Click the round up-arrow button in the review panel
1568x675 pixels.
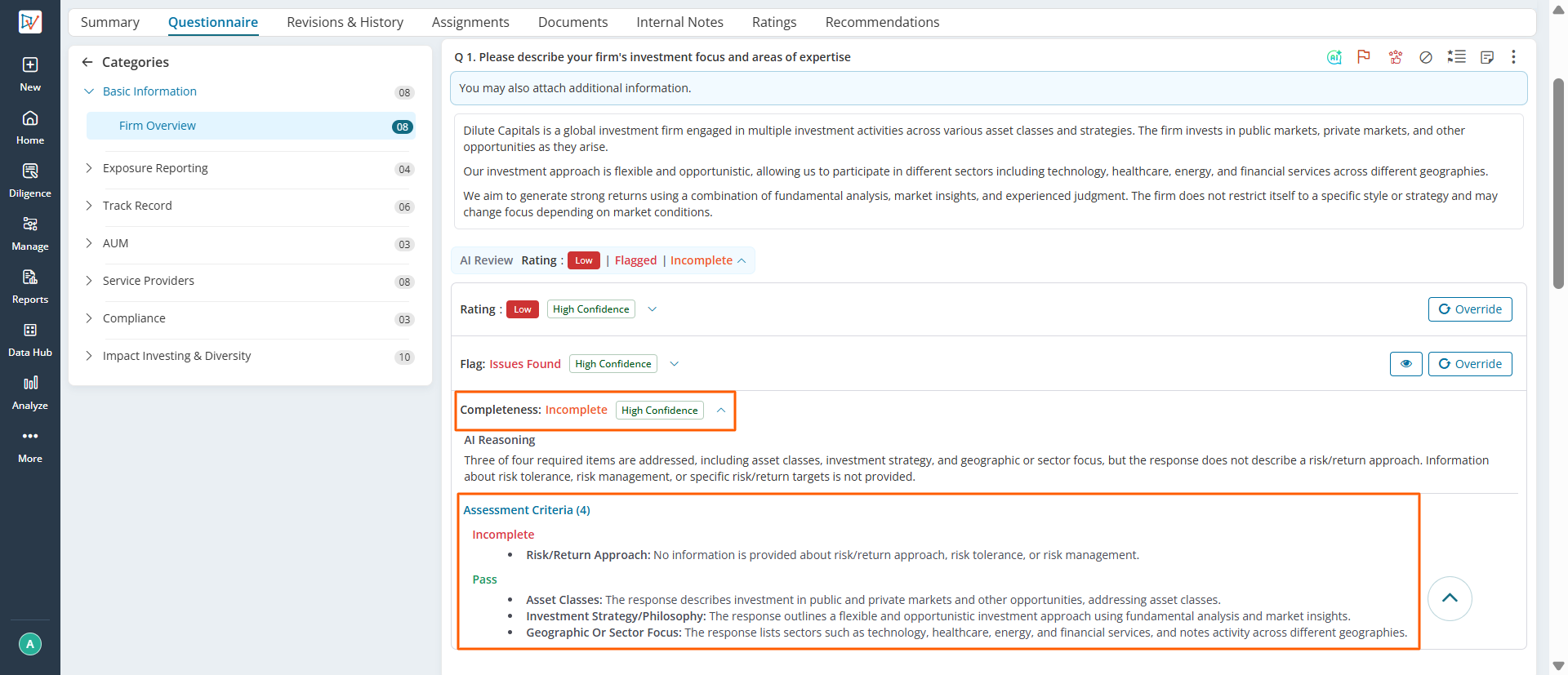pyautogui.click(x=1450, y=598)
